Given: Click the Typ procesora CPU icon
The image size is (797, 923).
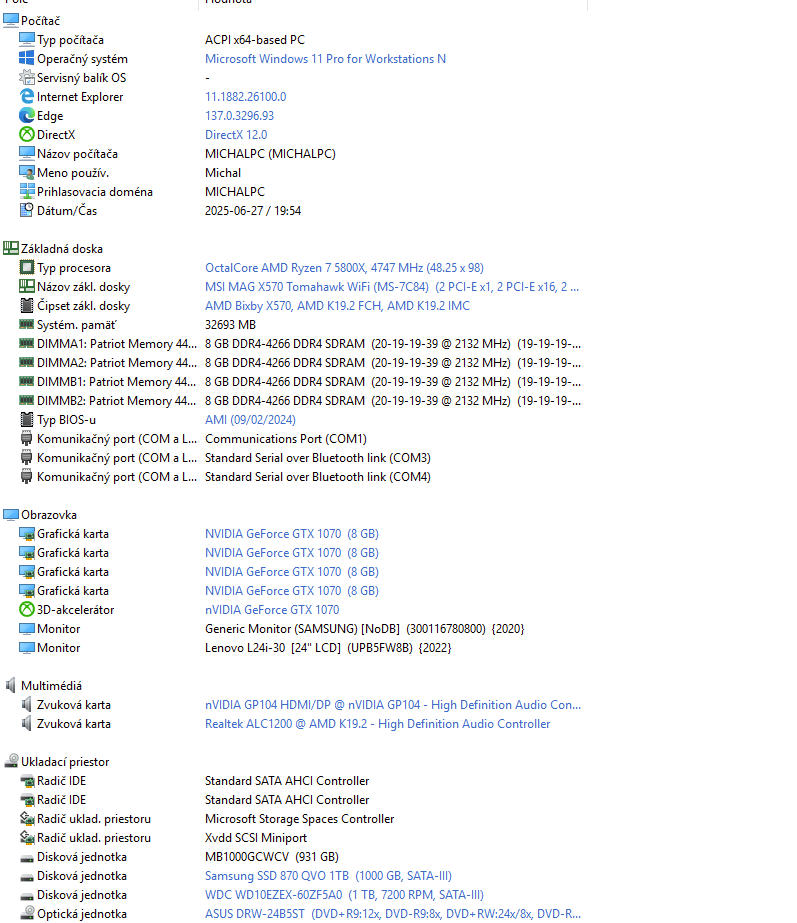Looking at the screenshot, I should coord(26,267).
